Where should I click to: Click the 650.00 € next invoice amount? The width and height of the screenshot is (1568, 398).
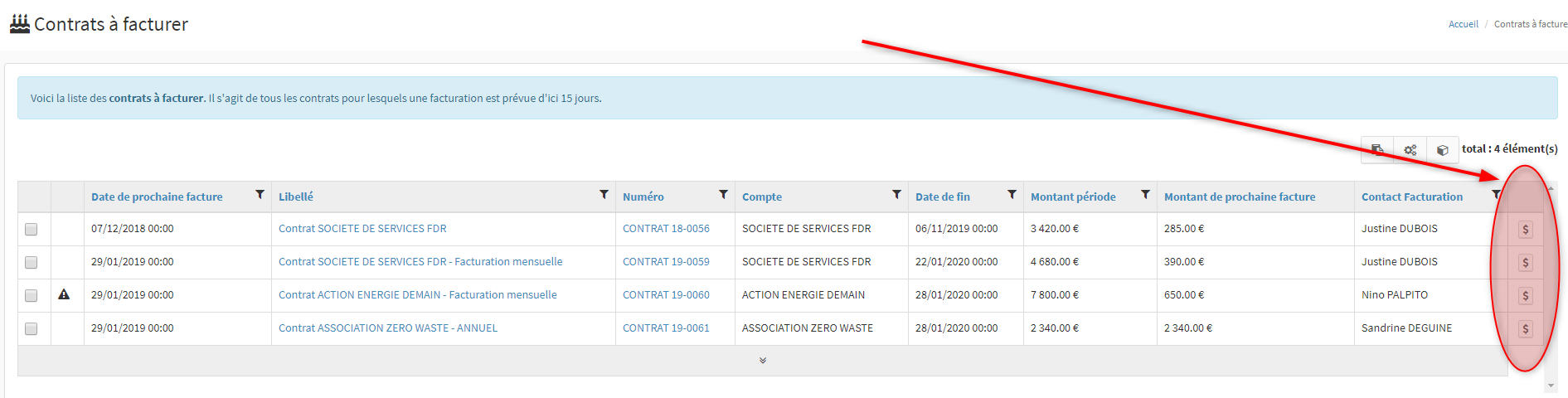pos(1184,295)
